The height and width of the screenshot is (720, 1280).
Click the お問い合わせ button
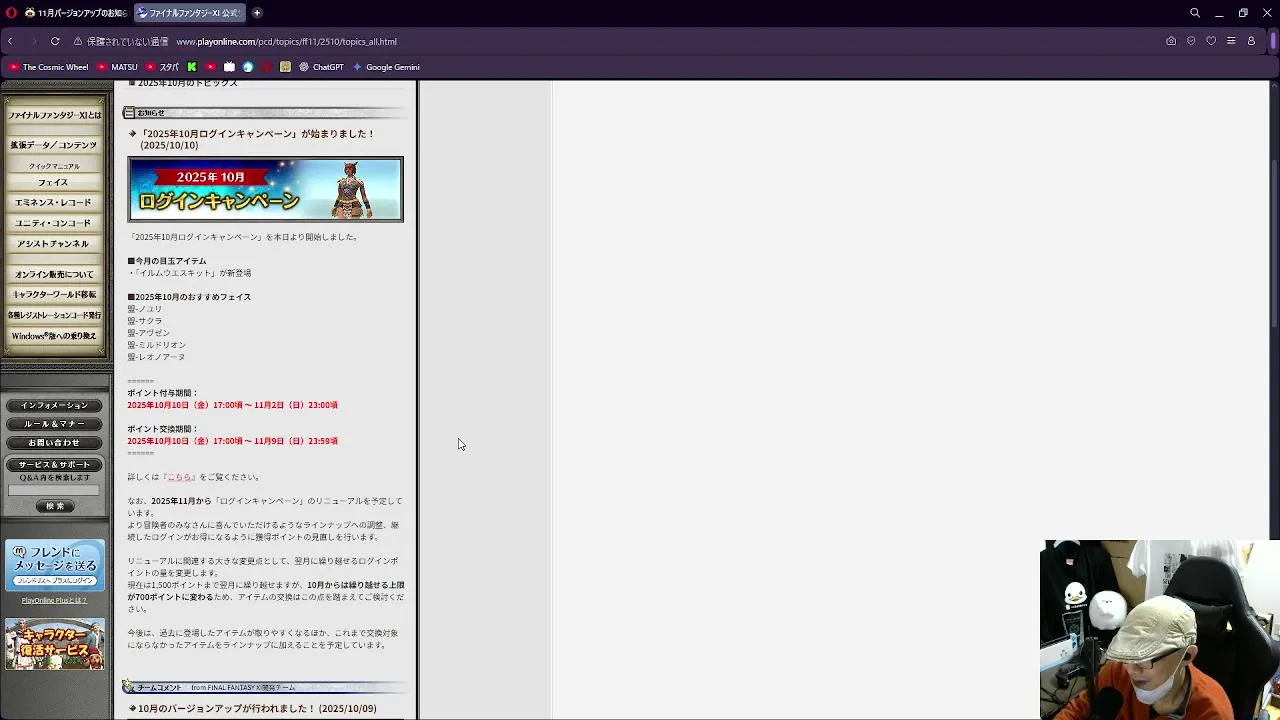pyautogui.click(x=54, y=442)
